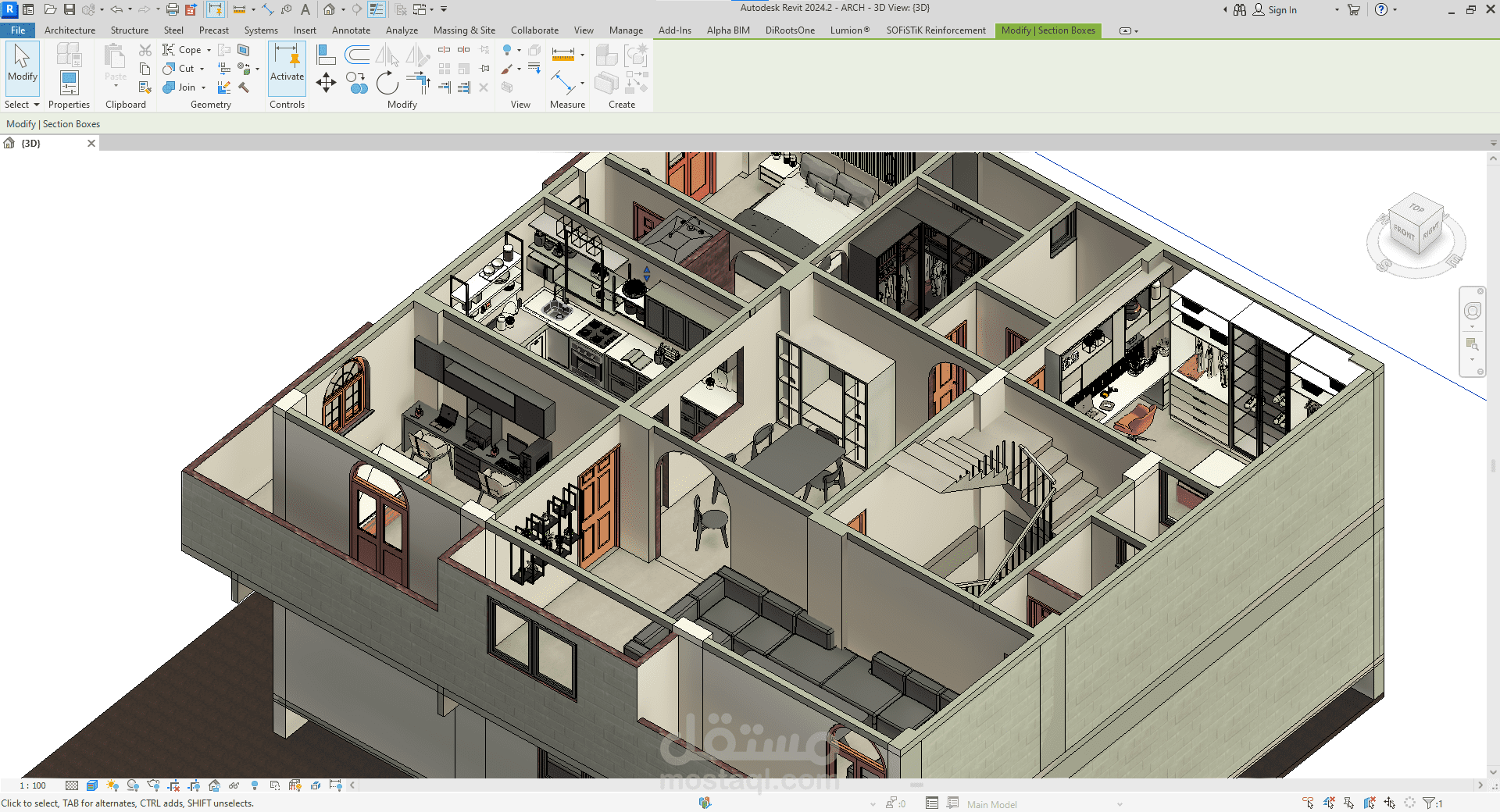Expand the Select panel dropdown
The height and width of the screenshot is (812, 1500).
(37, 105)
